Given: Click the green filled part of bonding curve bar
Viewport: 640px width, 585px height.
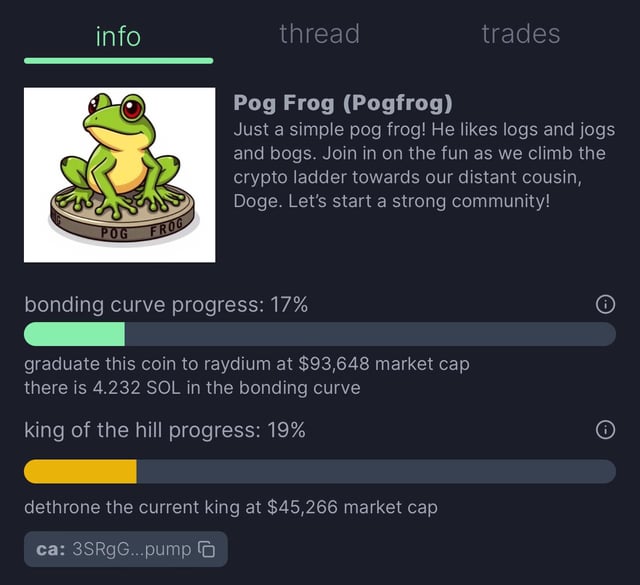Looking at the screenshot, I should (74, 334).
